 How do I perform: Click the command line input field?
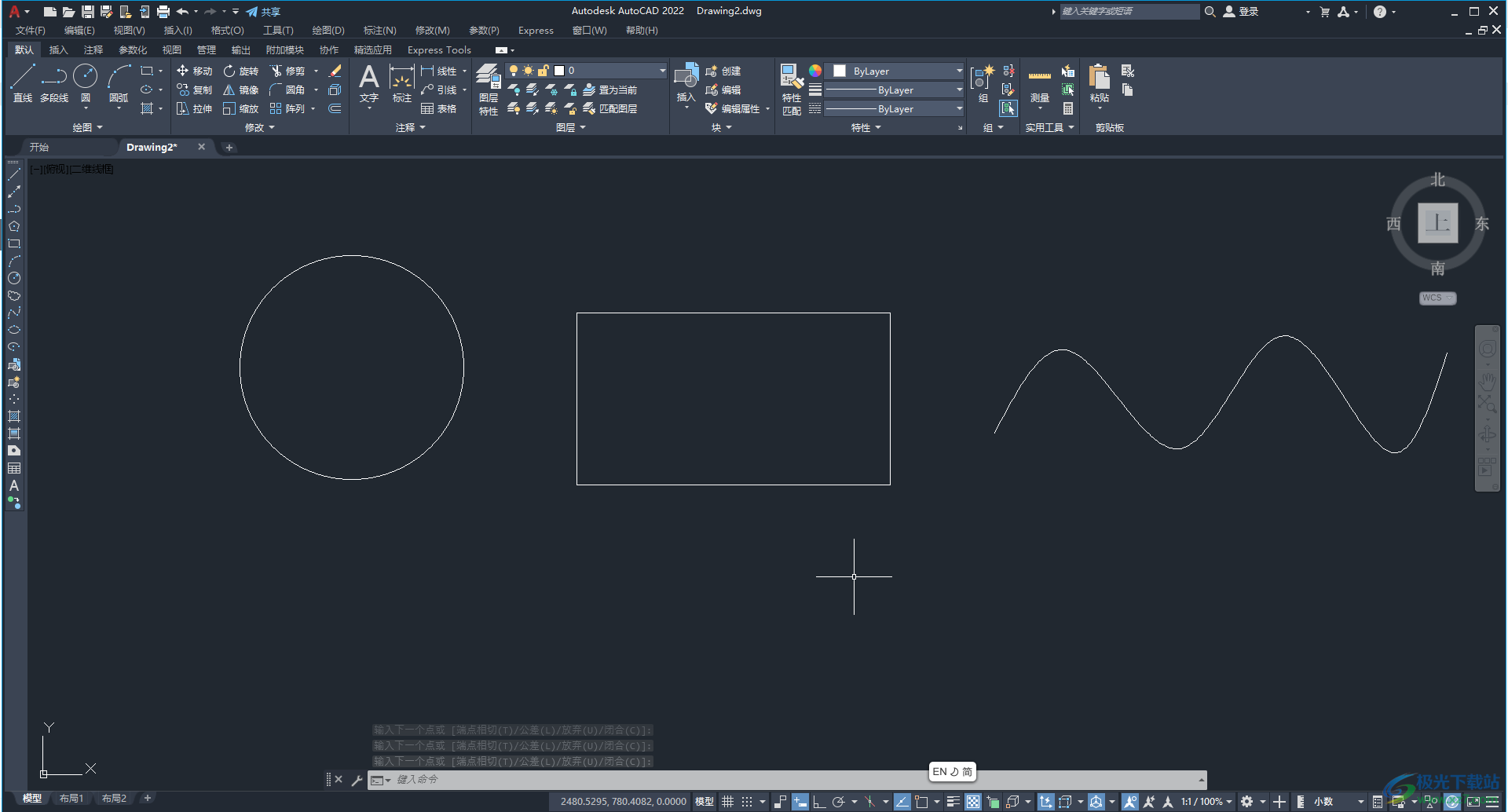[x=793, y=780]
